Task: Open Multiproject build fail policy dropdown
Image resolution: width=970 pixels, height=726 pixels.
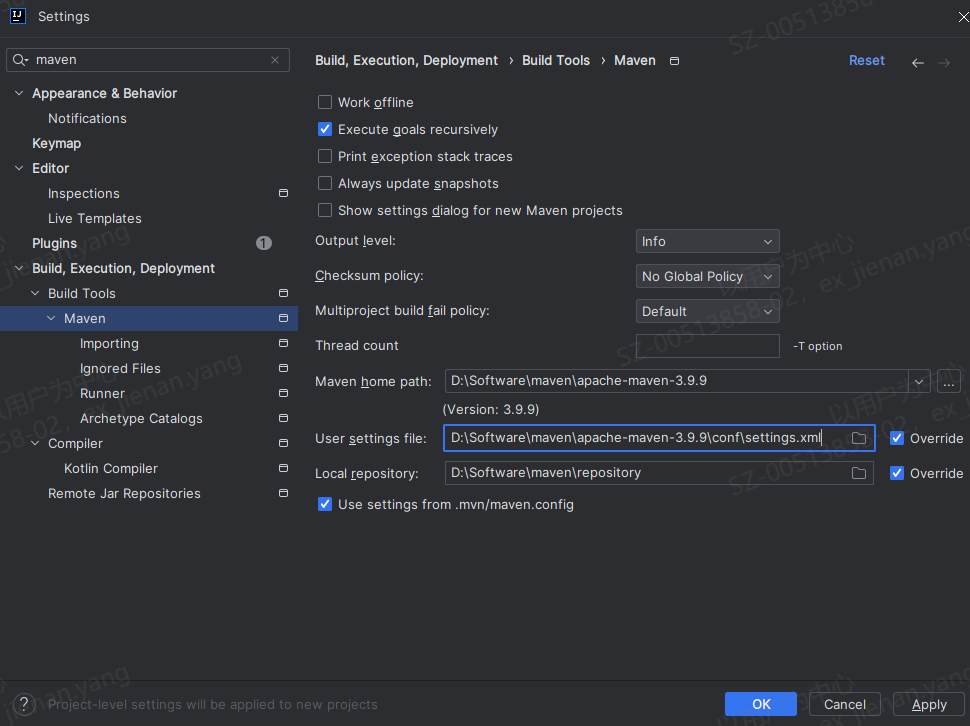Action: [x=707, y=311]
